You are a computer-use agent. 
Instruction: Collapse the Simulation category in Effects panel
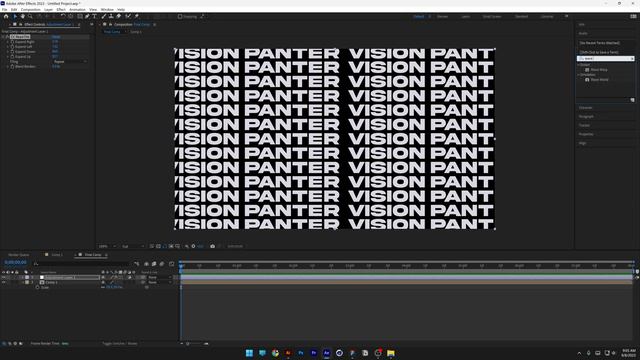click(579, 75)
